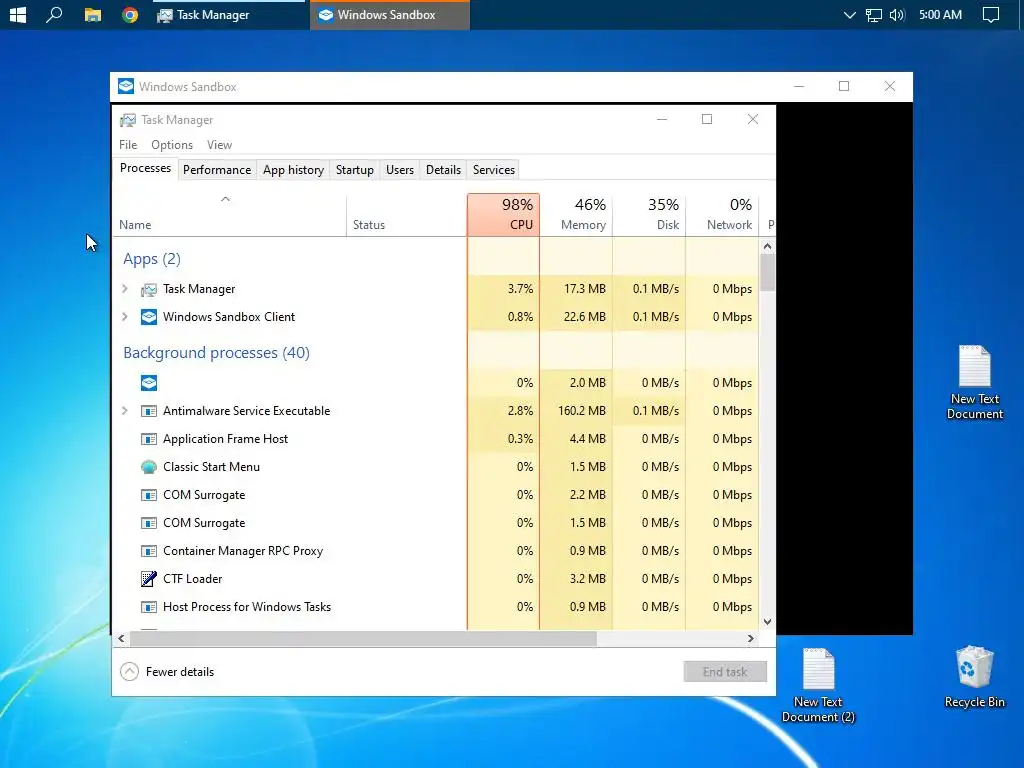Switch to the Startup tab
This screenshot has width=1024, height=768.
coord(355,170)
